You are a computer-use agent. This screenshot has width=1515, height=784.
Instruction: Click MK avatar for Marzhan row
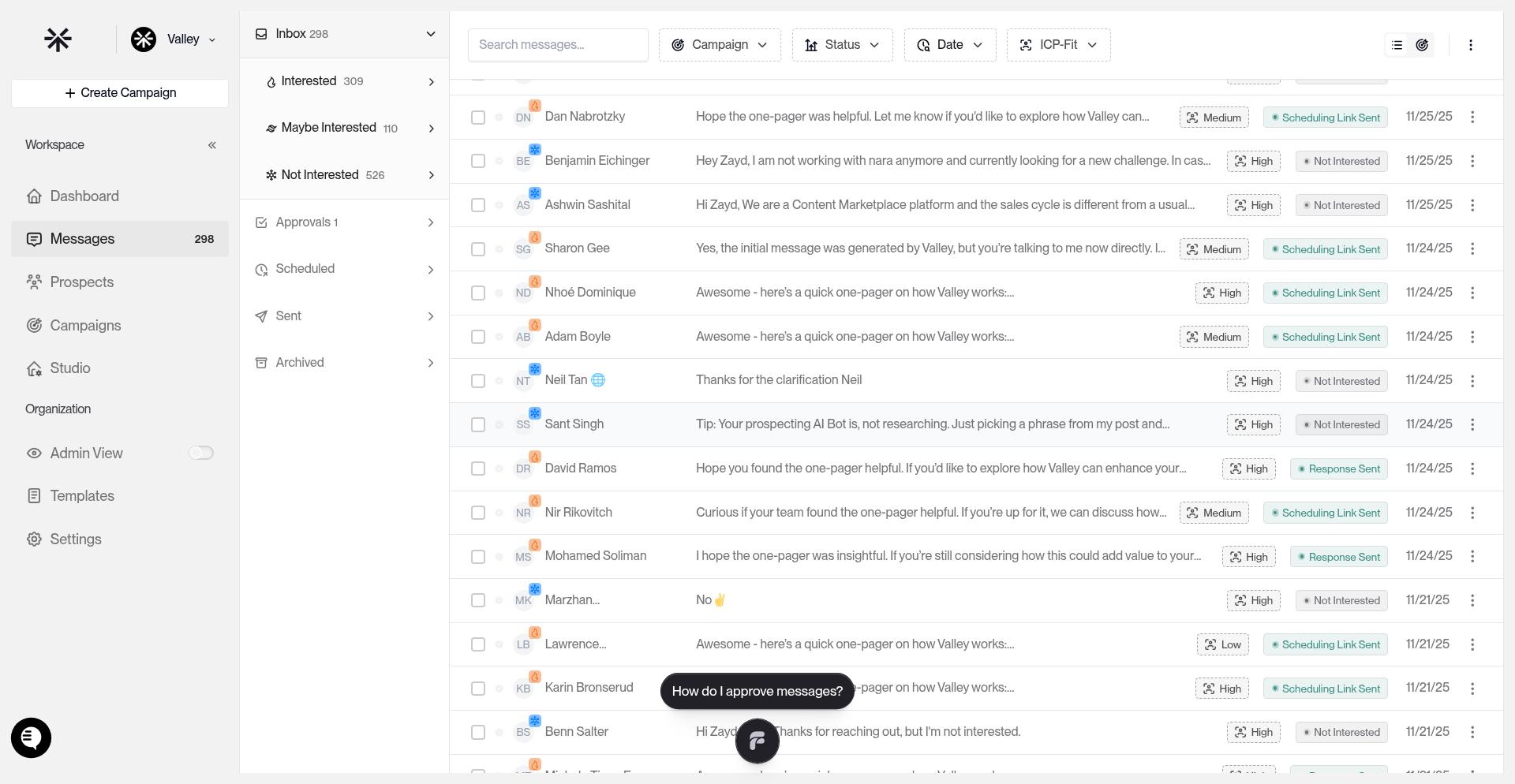523,600
